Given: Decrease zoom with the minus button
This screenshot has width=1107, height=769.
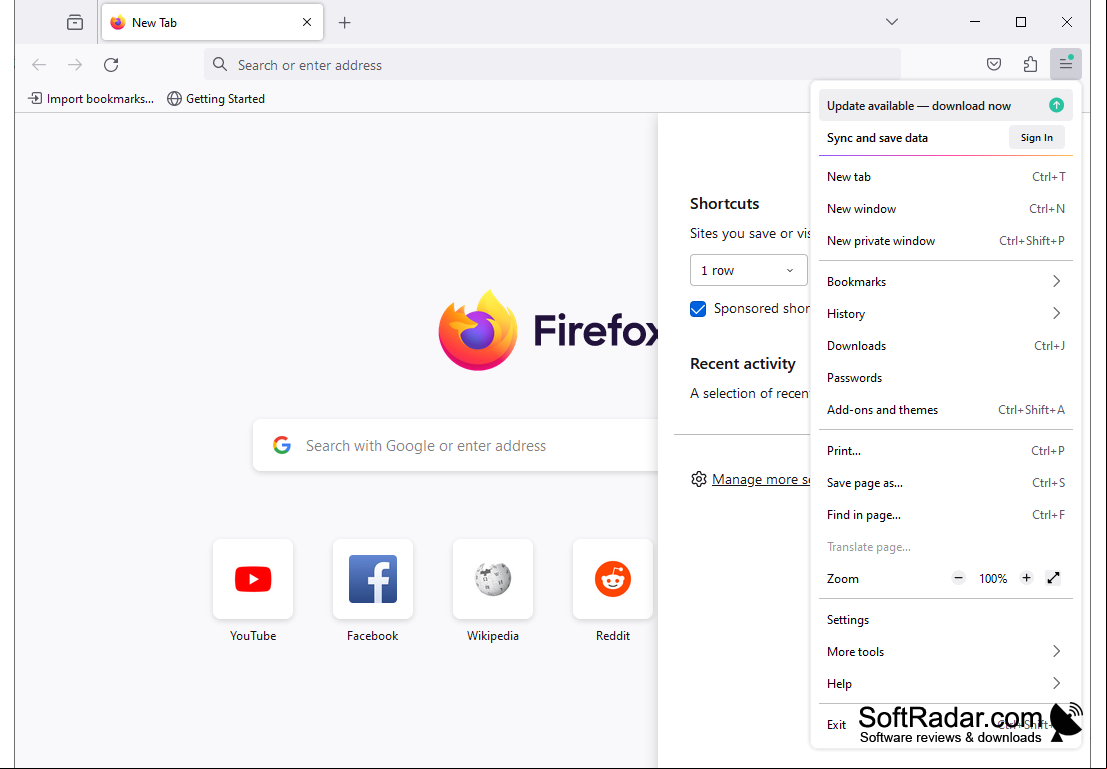Looking at the screenshot, I should point(958,578).
